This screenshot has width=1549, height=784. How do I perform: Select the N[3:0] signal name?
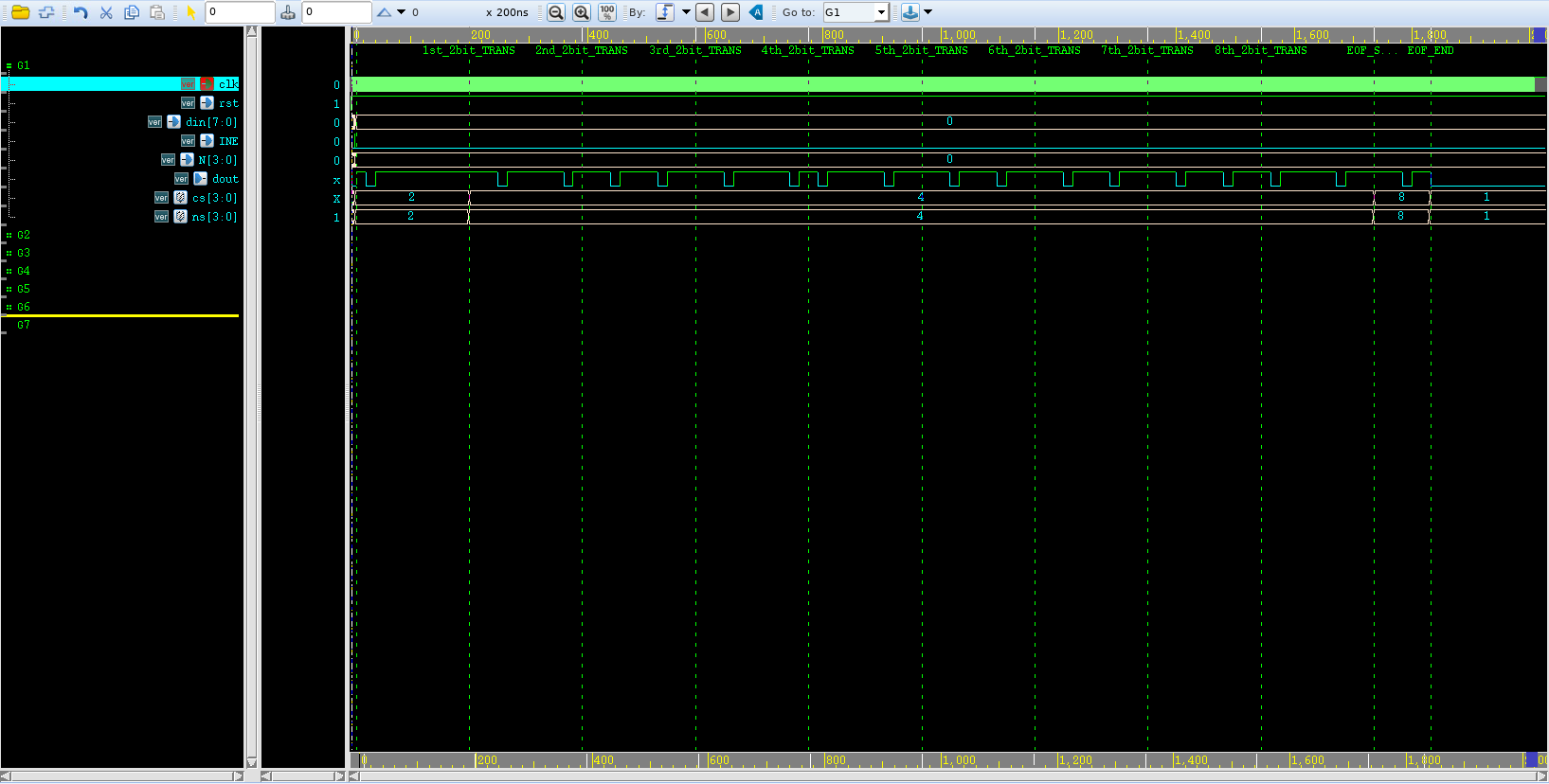[x=218, y=160]
